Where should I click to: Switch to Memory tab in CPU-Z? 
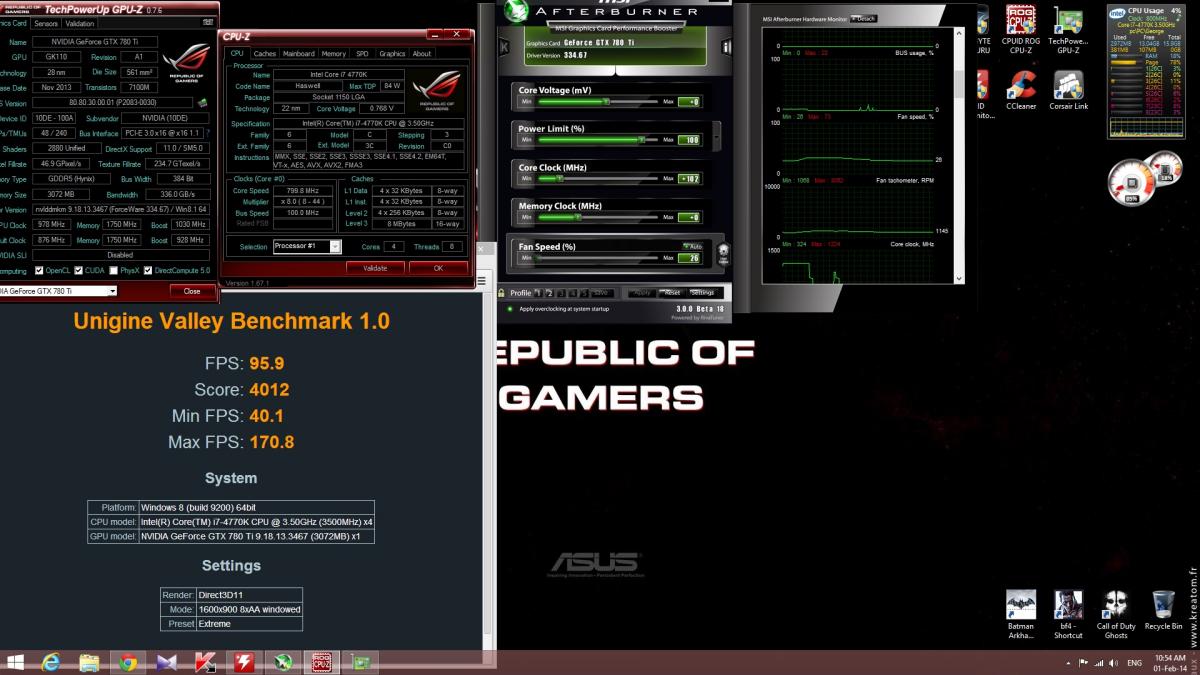333,54
